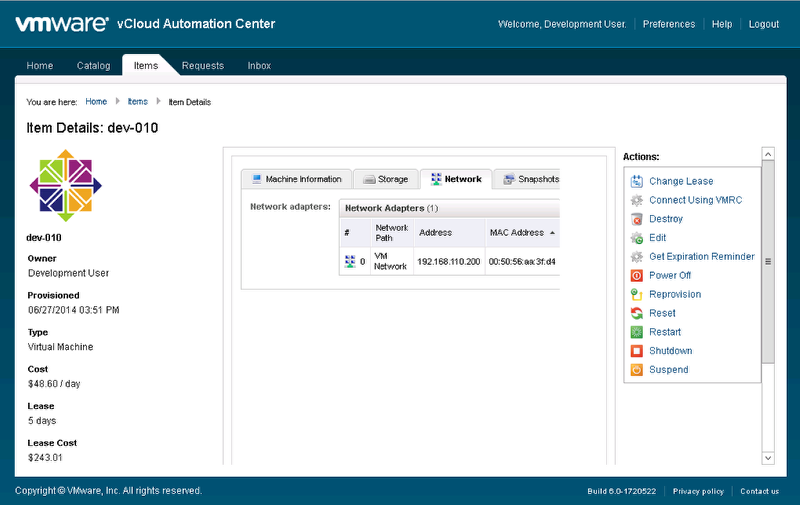Click the Change Lease calendar icon
This screenshot has height=505, width=800.
coord(636,181)
